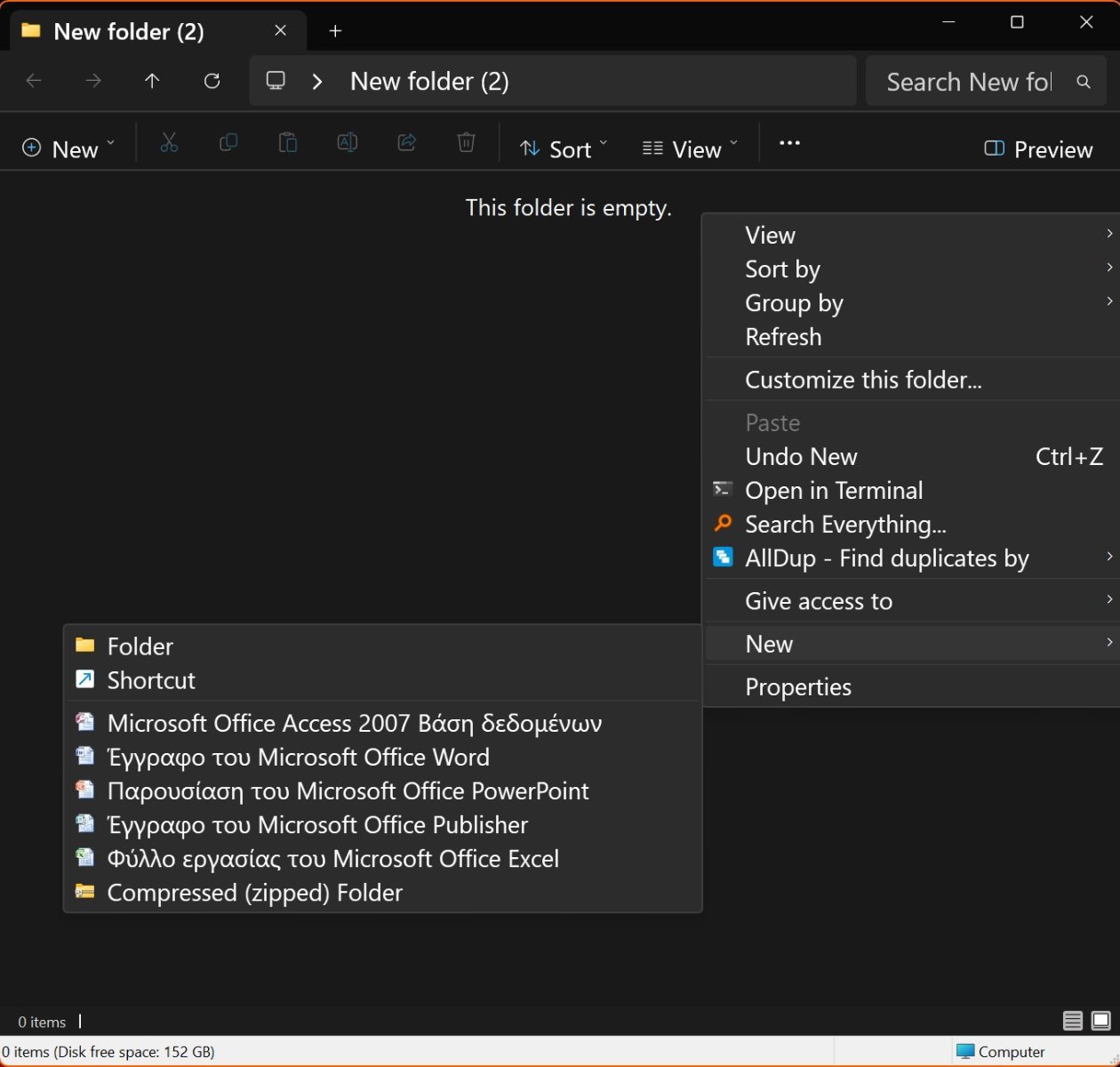Add a new tab with plus icon
The image size is (1120, 1067).
click(335, 31)
